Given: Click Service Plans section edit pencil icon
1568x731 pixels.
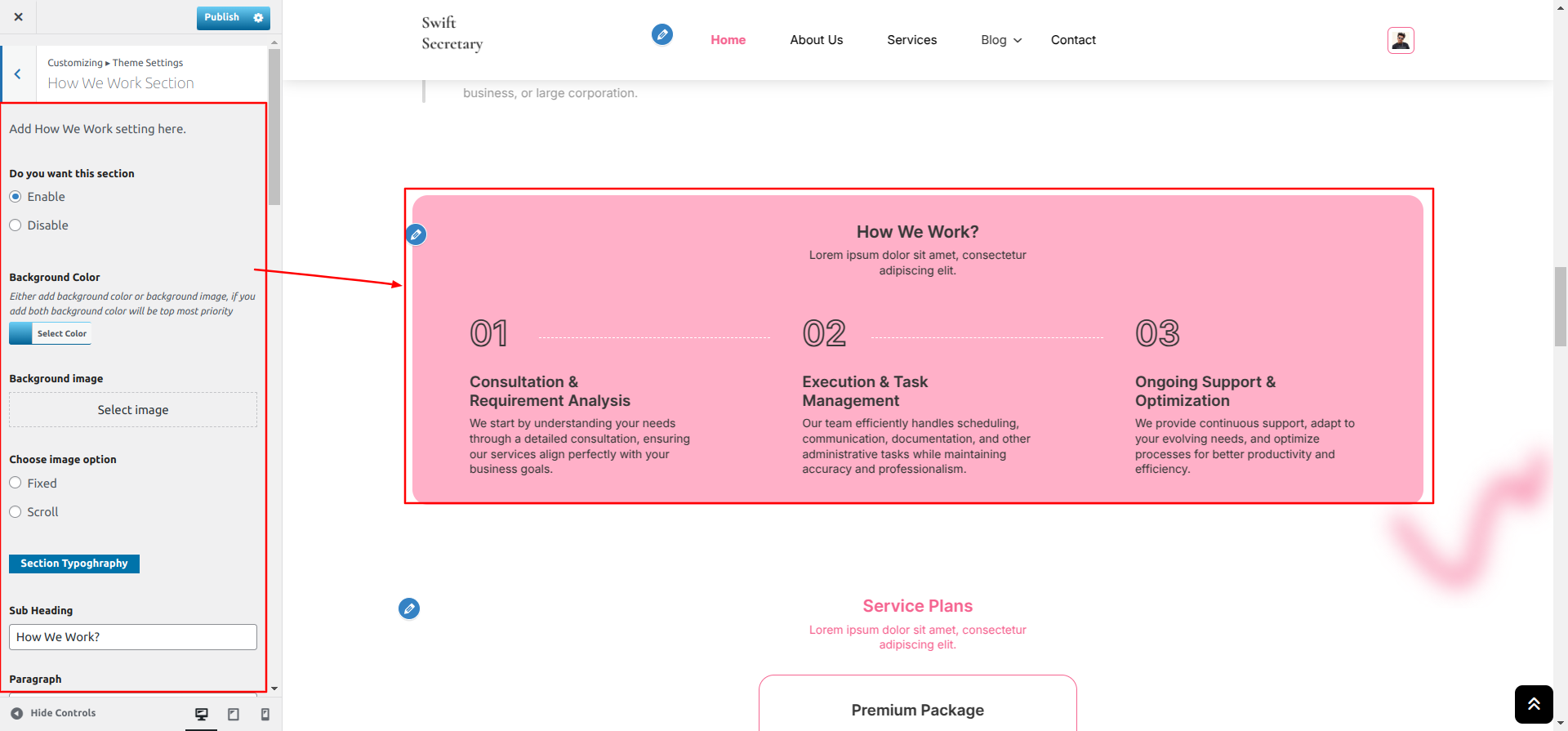Looking at the screenshot, I should pos(409,608).
